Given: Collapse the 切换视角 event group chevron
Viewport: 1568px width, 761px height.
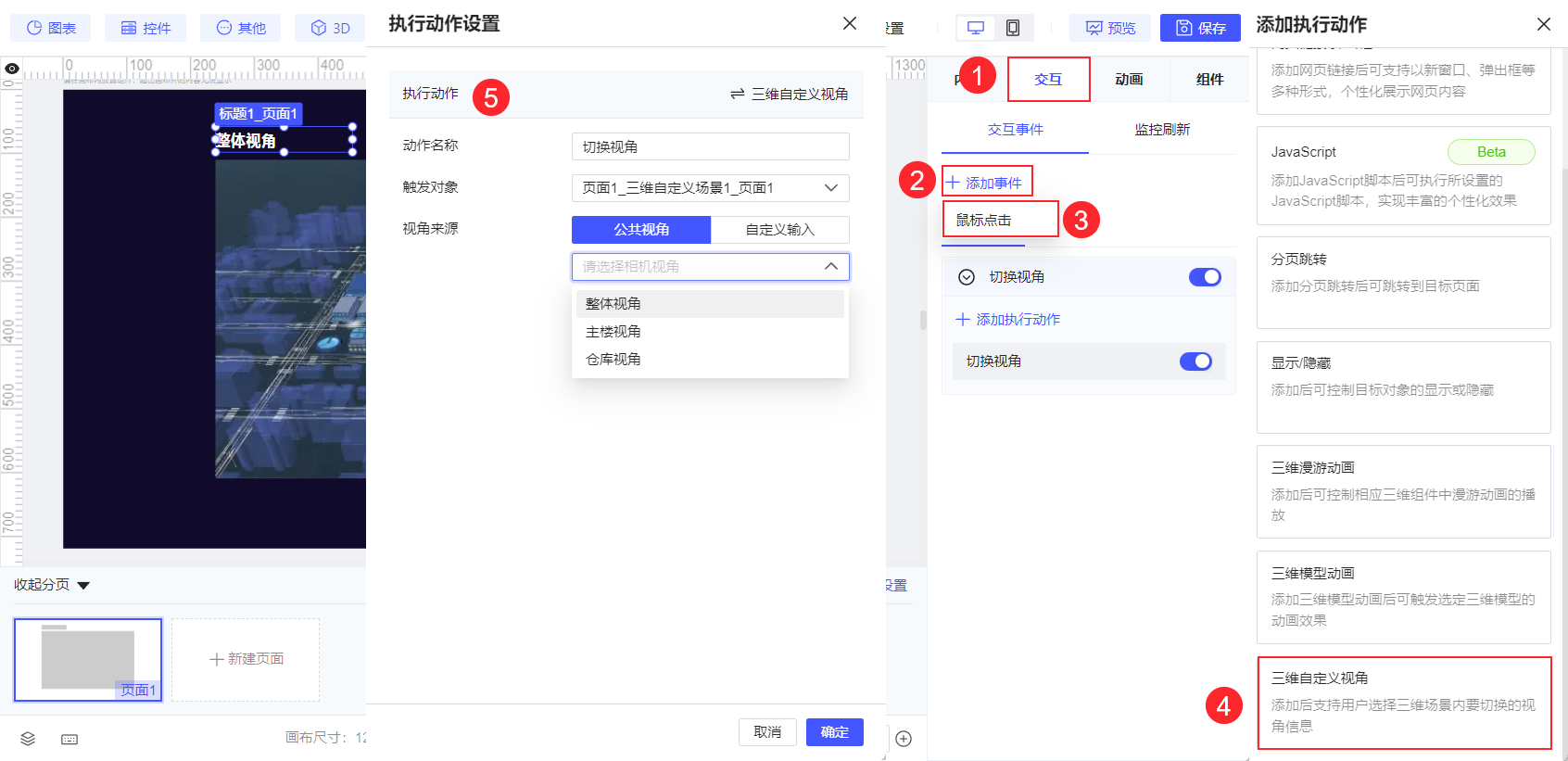Looking at the screenshot, I should point(967,277).
